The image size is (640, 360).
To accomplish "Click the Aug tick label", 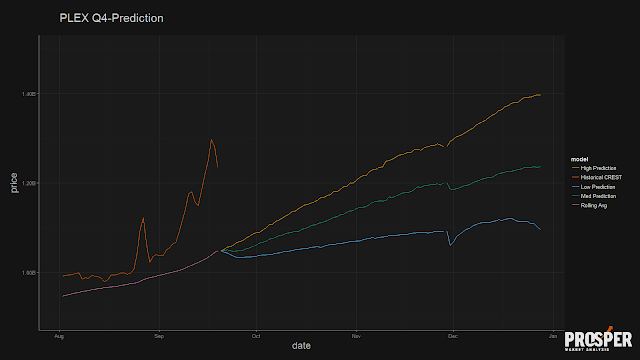I will click(x=59, y=336).
